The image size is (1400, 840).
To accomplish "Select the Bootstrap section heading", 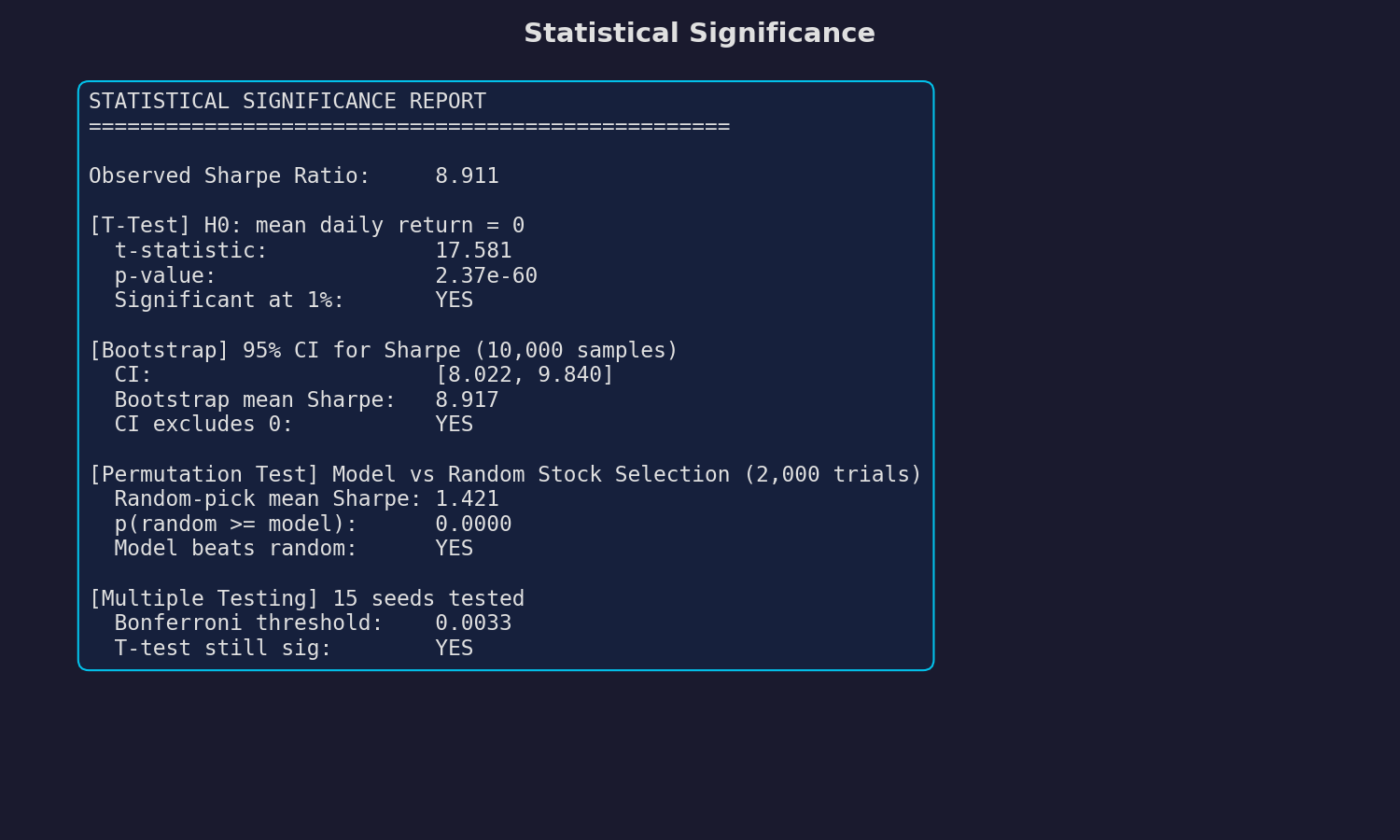I will pos(383,350).
